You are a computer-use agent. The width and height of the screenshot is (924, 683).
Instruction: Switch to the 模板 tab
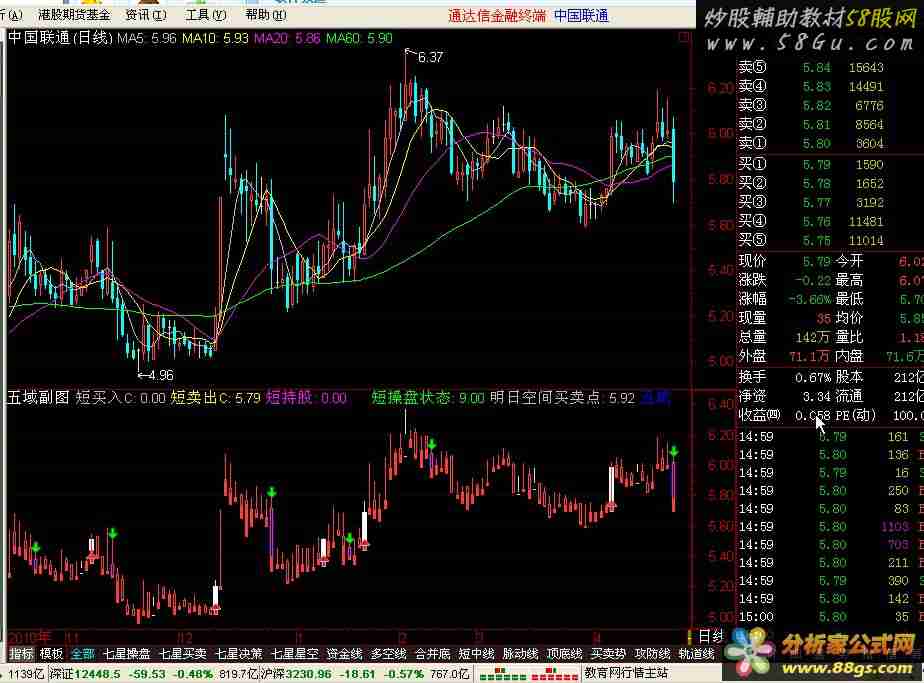click(x=51, y=654)
